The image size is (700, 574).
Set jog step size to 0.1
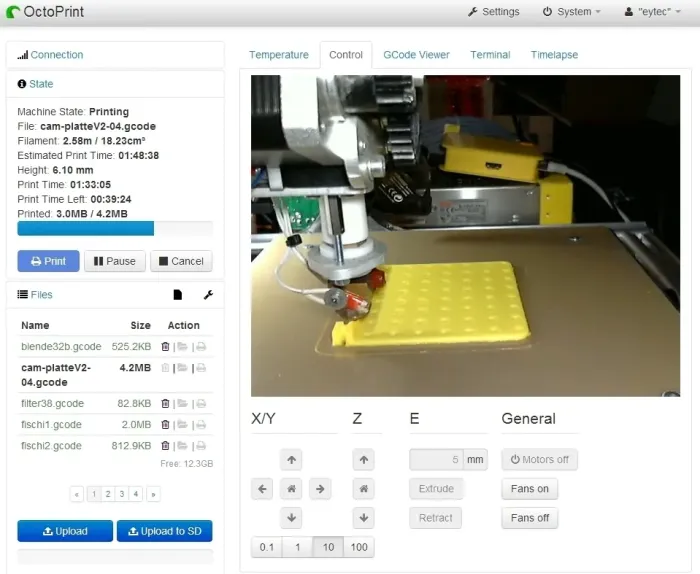pyautogui.click(x=266, y=547)
